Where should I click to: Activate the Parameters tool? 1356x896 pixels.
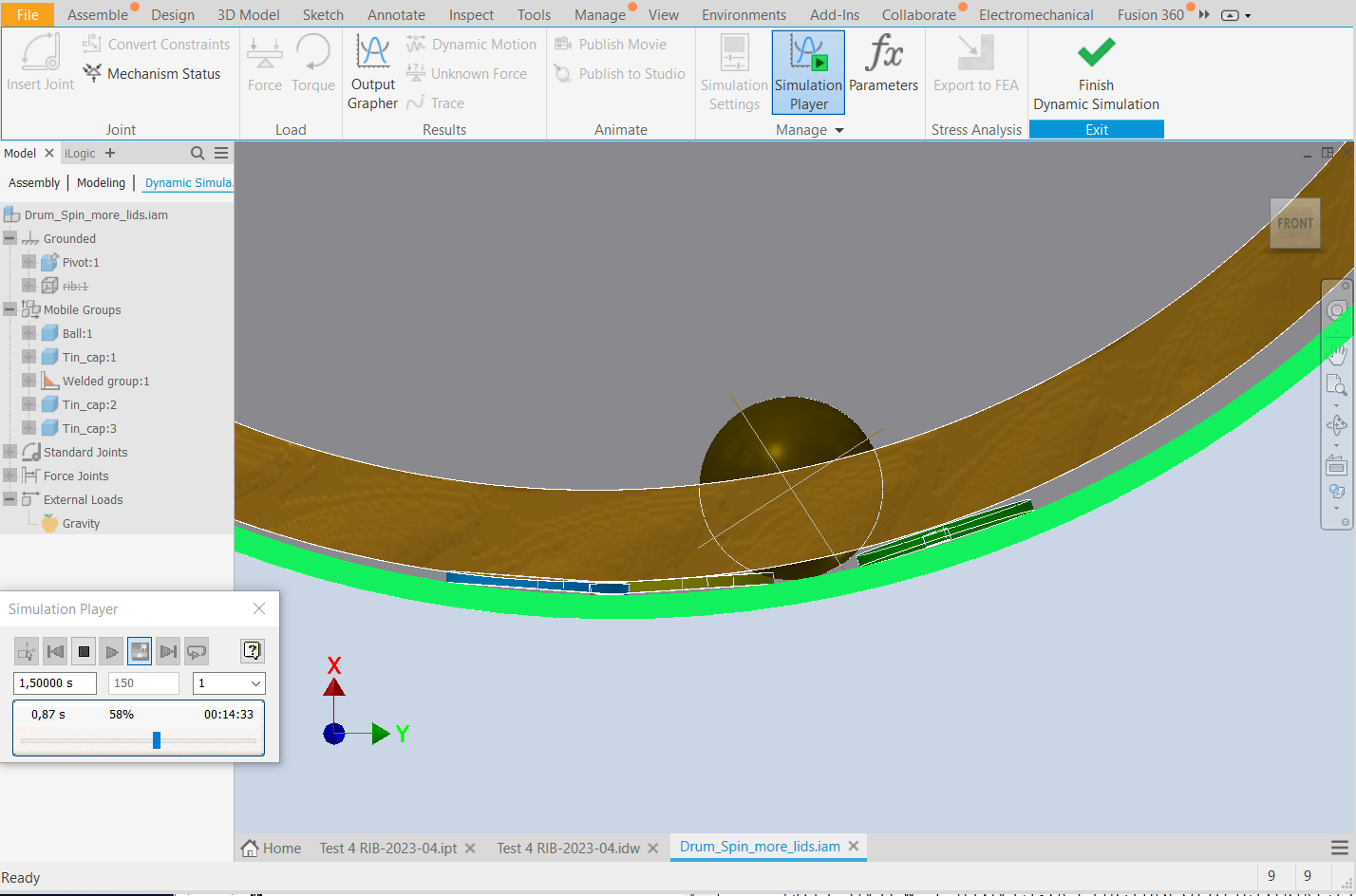click(x=883, y=71)
